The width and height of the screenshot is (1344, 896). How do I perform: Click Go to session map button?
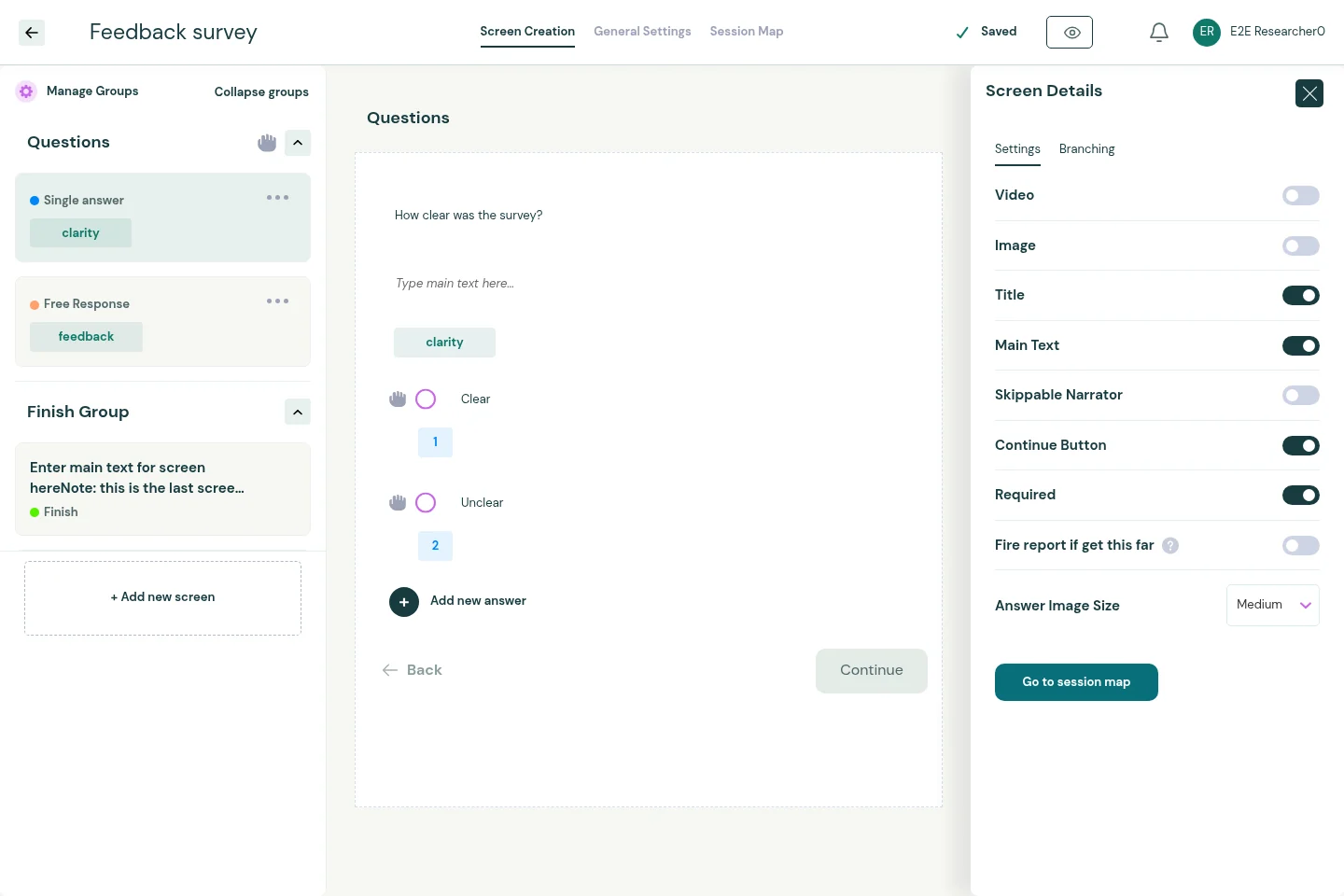(x=1076, y=682)
